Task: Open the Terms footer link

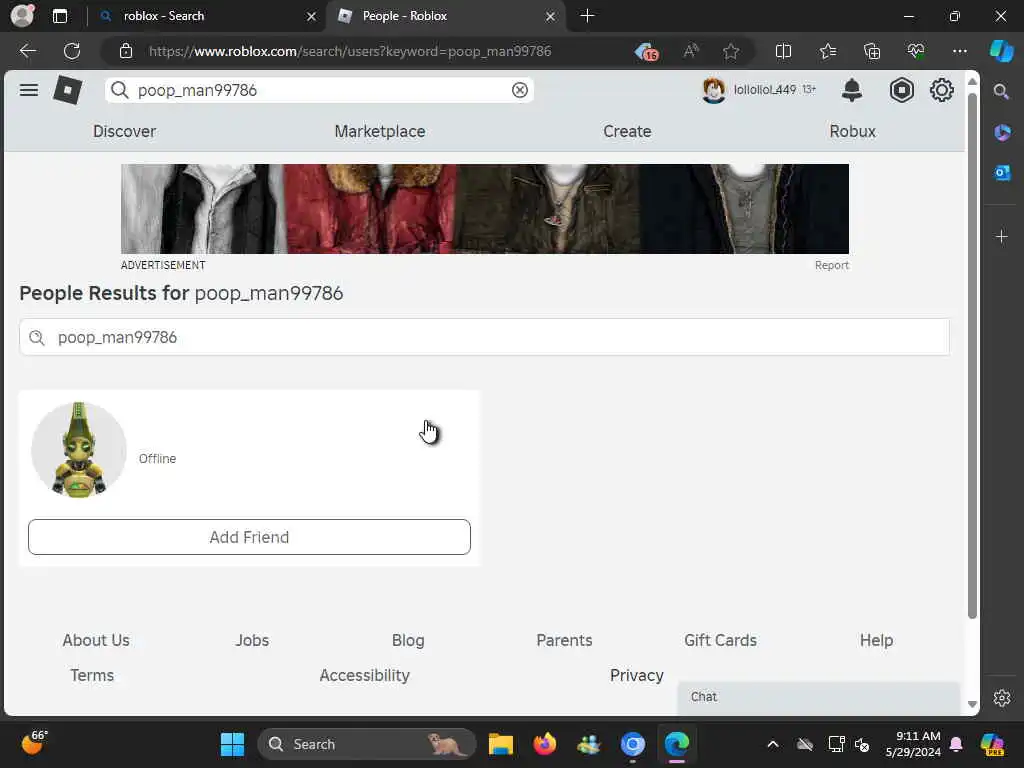Action: pos(92,675)
